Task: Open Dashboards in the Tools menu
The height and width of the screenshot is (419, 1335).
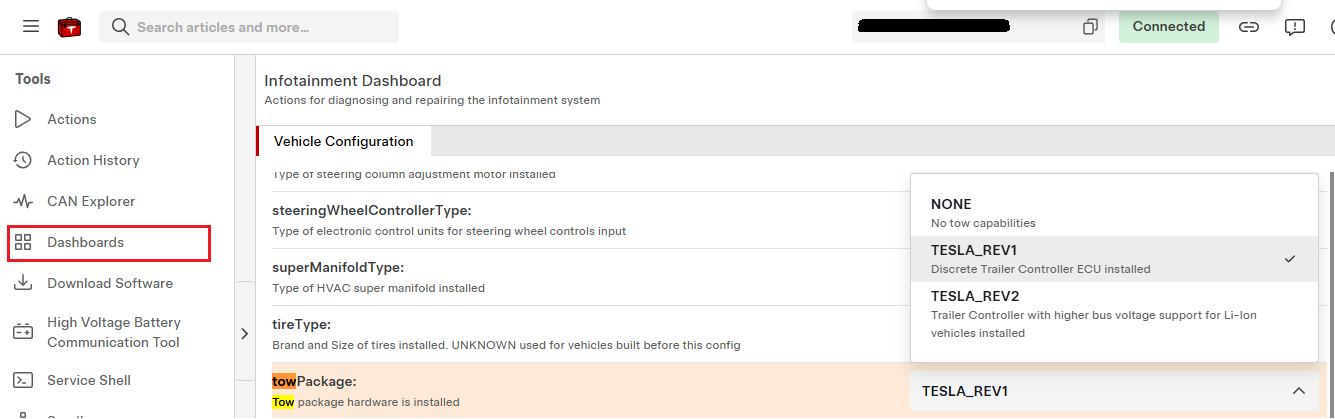Action: point(109,242)
